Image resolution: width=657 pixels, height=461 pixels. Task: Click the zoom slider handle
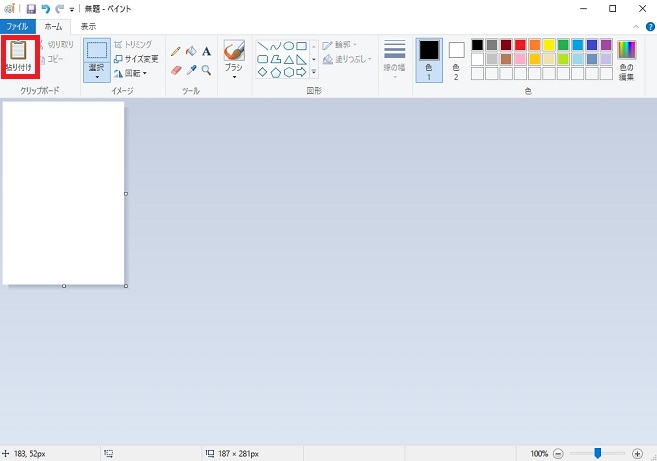[x=598, y=453]
